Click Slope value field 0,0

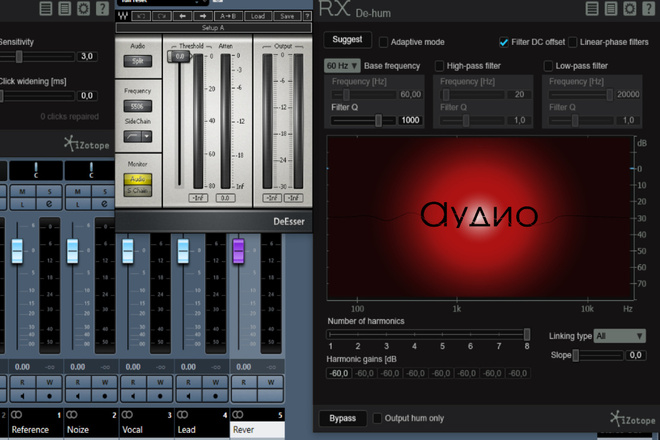click(x=635, y=355)
